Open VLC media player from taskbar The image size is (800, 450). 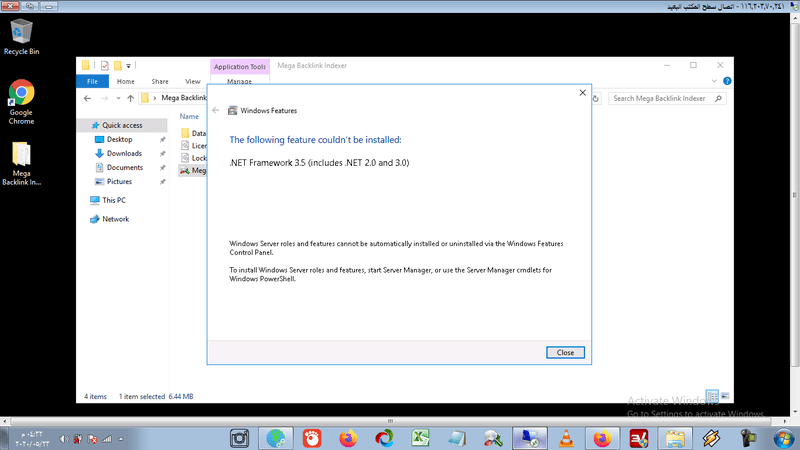566,438
